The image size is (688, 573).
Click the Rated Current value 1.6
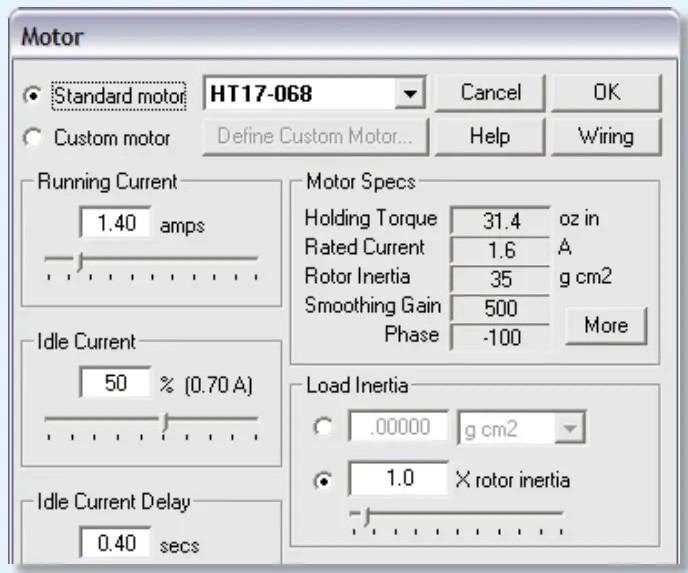pos(500,250)
